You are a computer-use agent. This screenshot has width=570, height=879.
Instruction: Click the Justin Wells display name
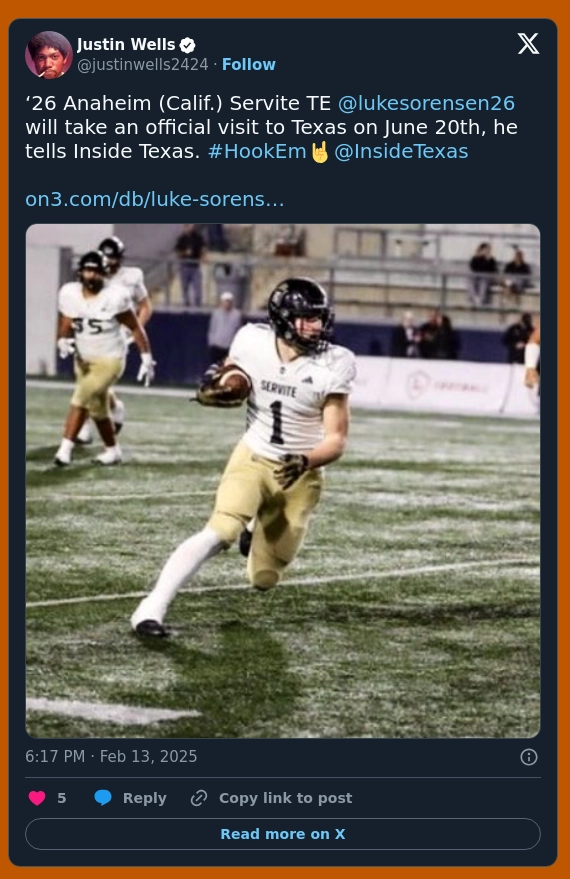point(126,44)
